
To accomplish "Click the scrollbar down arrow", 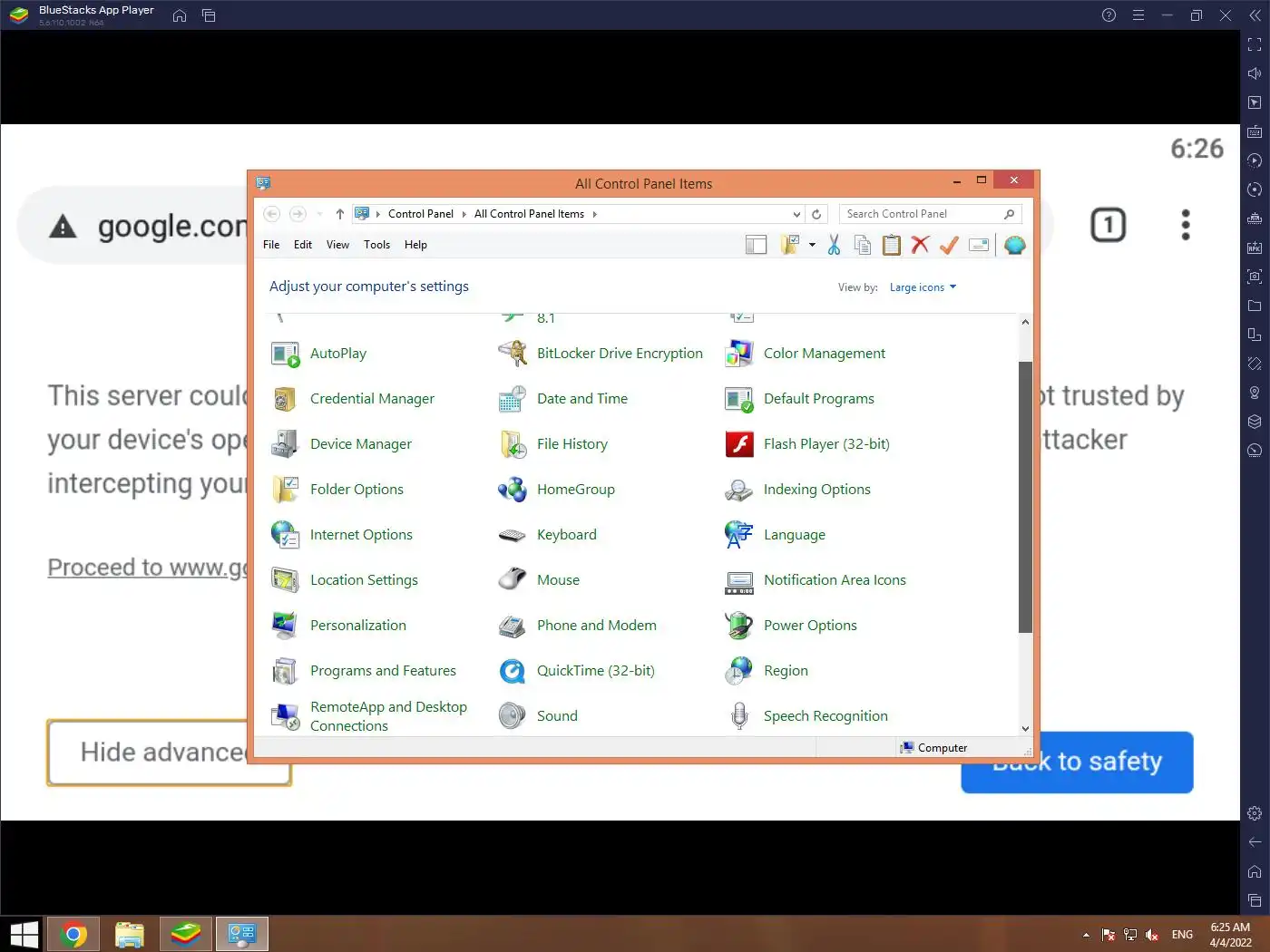I will pos(1025,728).
